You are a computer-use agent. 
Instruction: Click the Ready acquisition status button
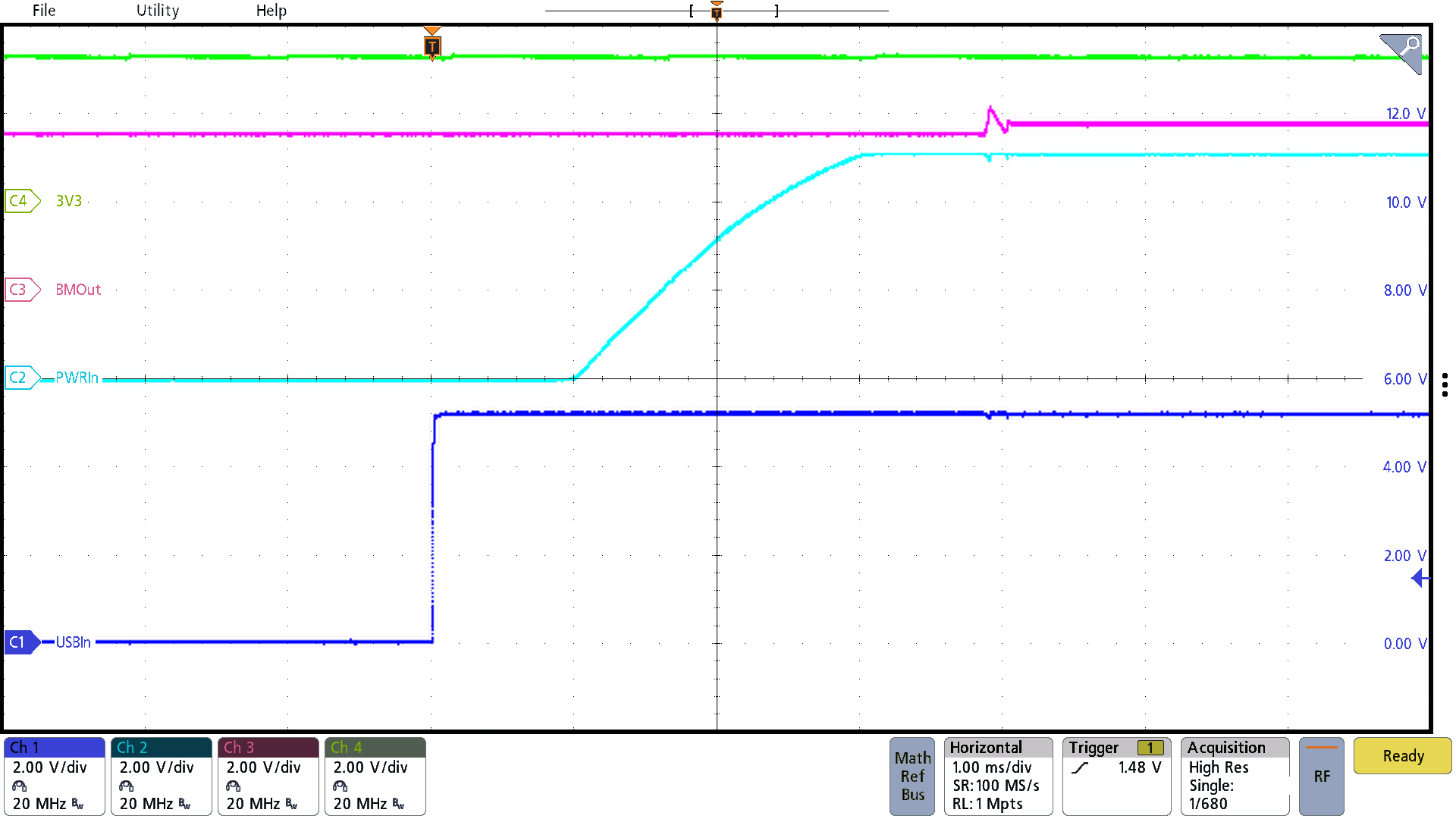pyautogui.click(x=1401, y=755)
